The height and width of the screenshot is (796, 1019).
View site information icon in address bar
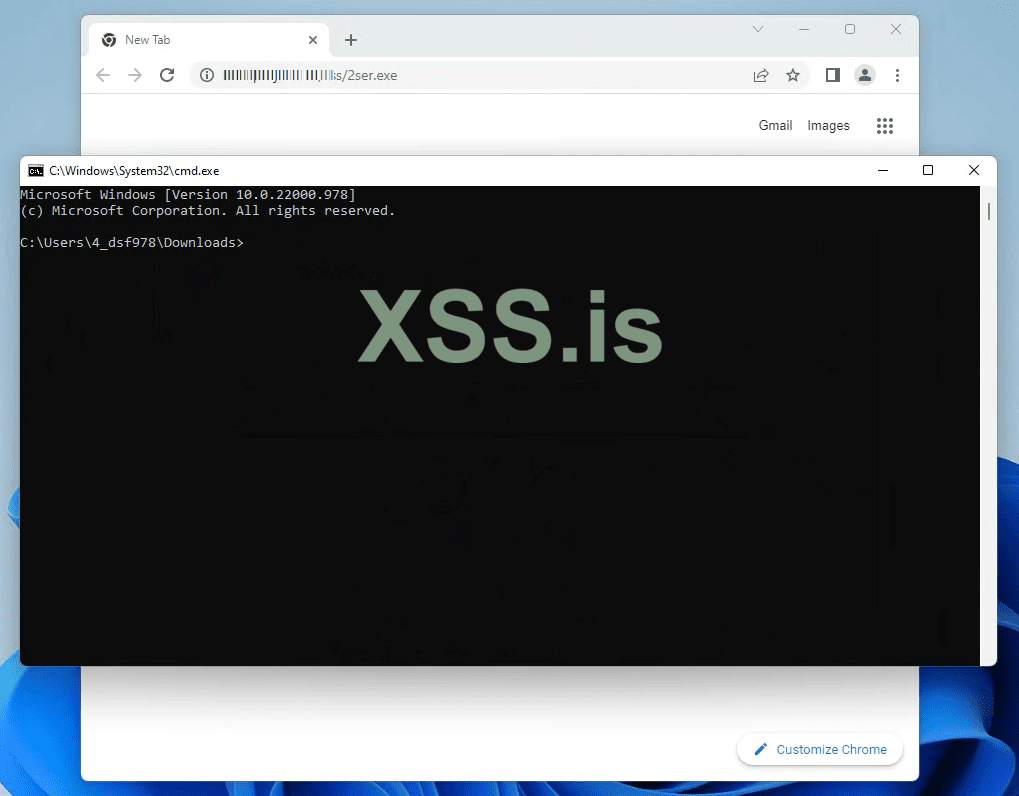pyautogui.click(x=207, y=75)
